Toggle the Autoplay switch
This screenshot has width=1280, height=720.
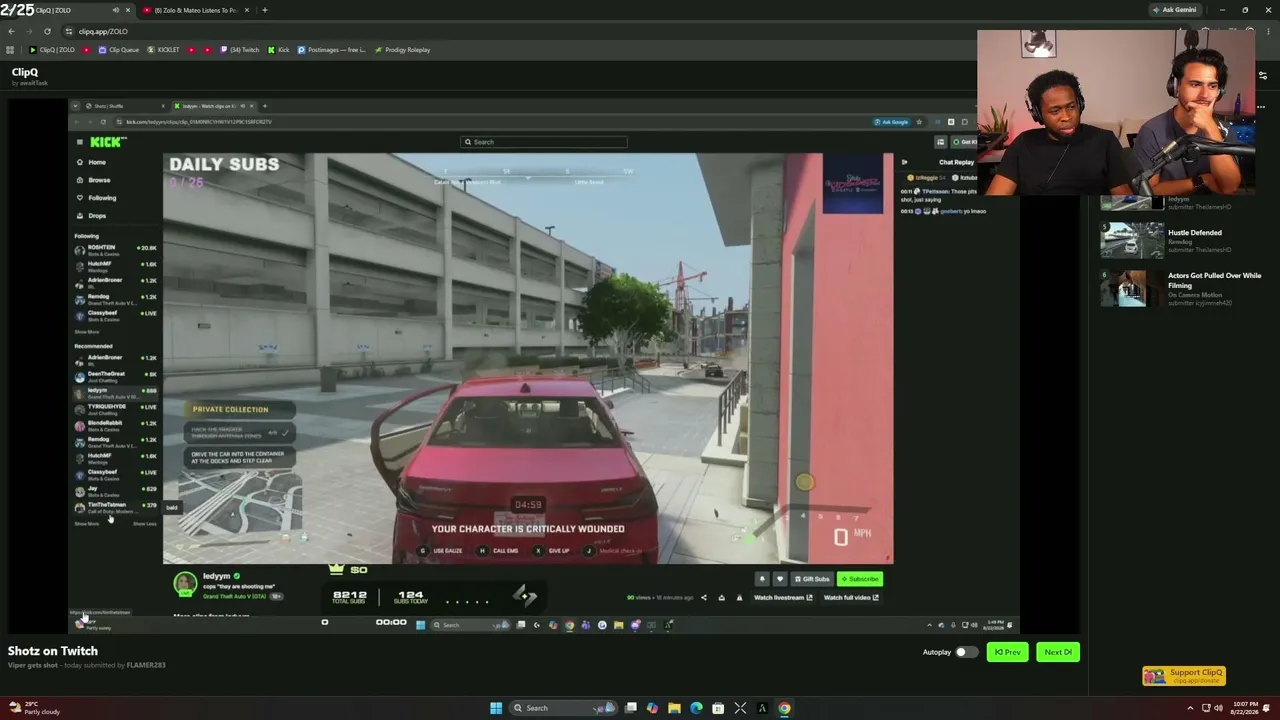tap(966, 652)
